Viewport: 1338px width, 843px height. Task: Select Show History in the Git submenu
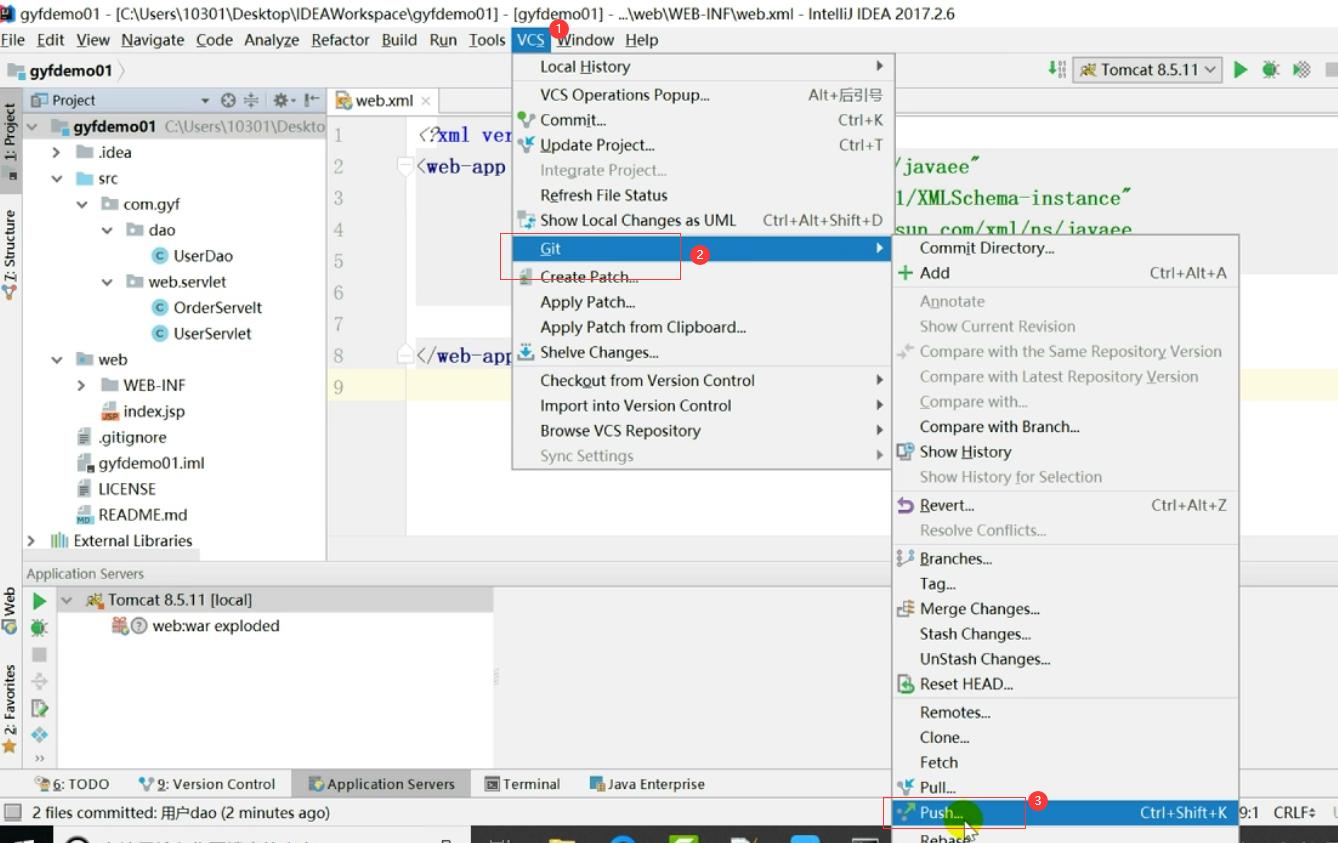tap(1065, 452)
